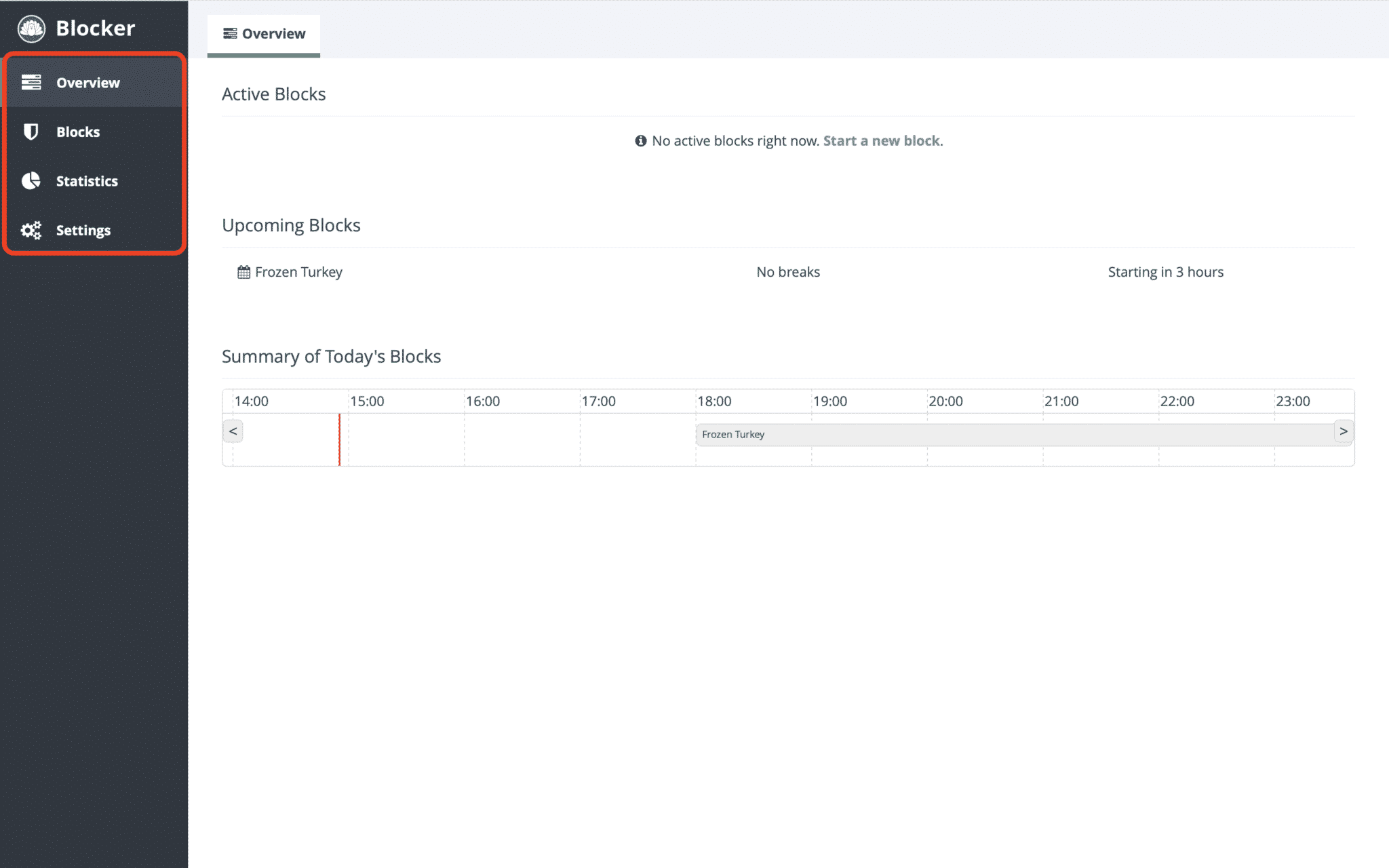The height and width of the screenshot is (868, 1389).
Task: Click the Blocker turkey logo icon
Action: 31,28
